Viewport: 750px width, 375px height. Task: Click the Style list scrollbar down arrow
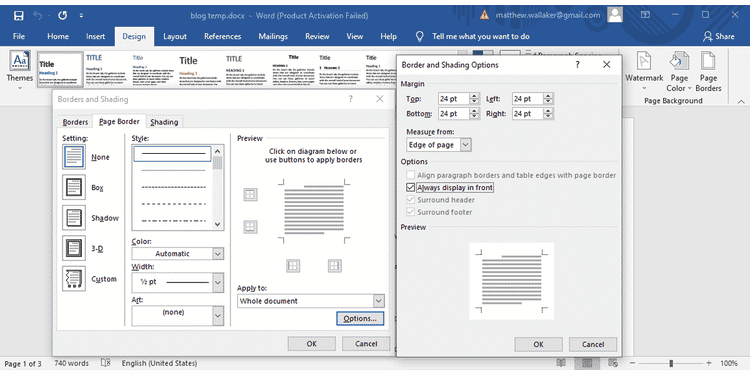tap(218, 224)
